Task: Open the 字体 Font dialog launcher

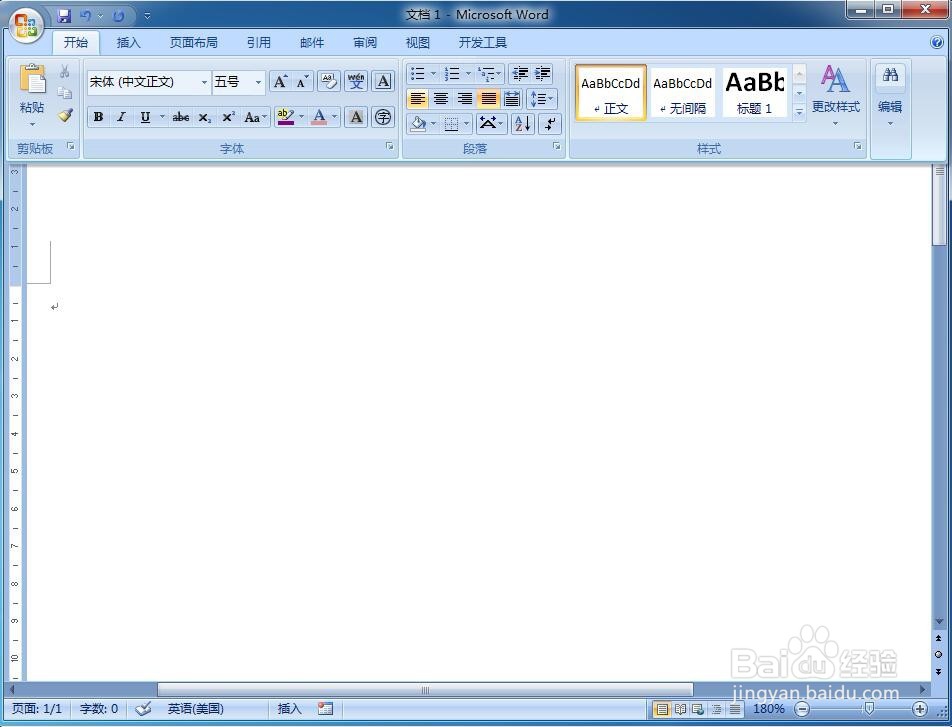Action: click(x=390, y=146)
